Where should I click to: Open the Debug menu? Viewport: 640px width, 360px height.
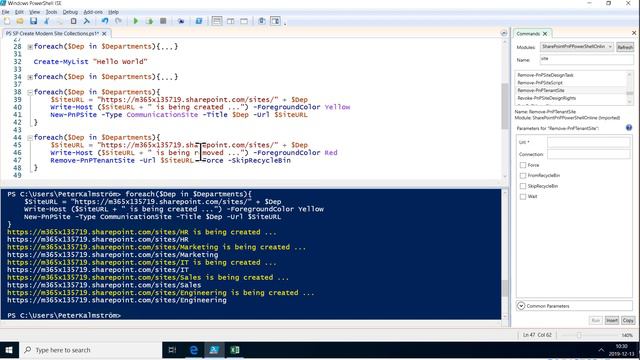[70, 12]
